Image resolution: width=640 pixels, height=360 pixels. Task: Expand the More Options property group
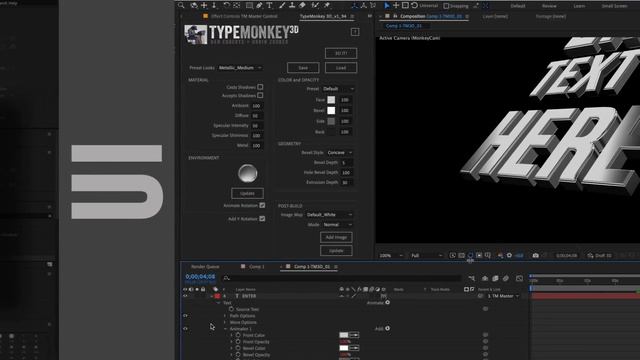[x=224, y=322]
